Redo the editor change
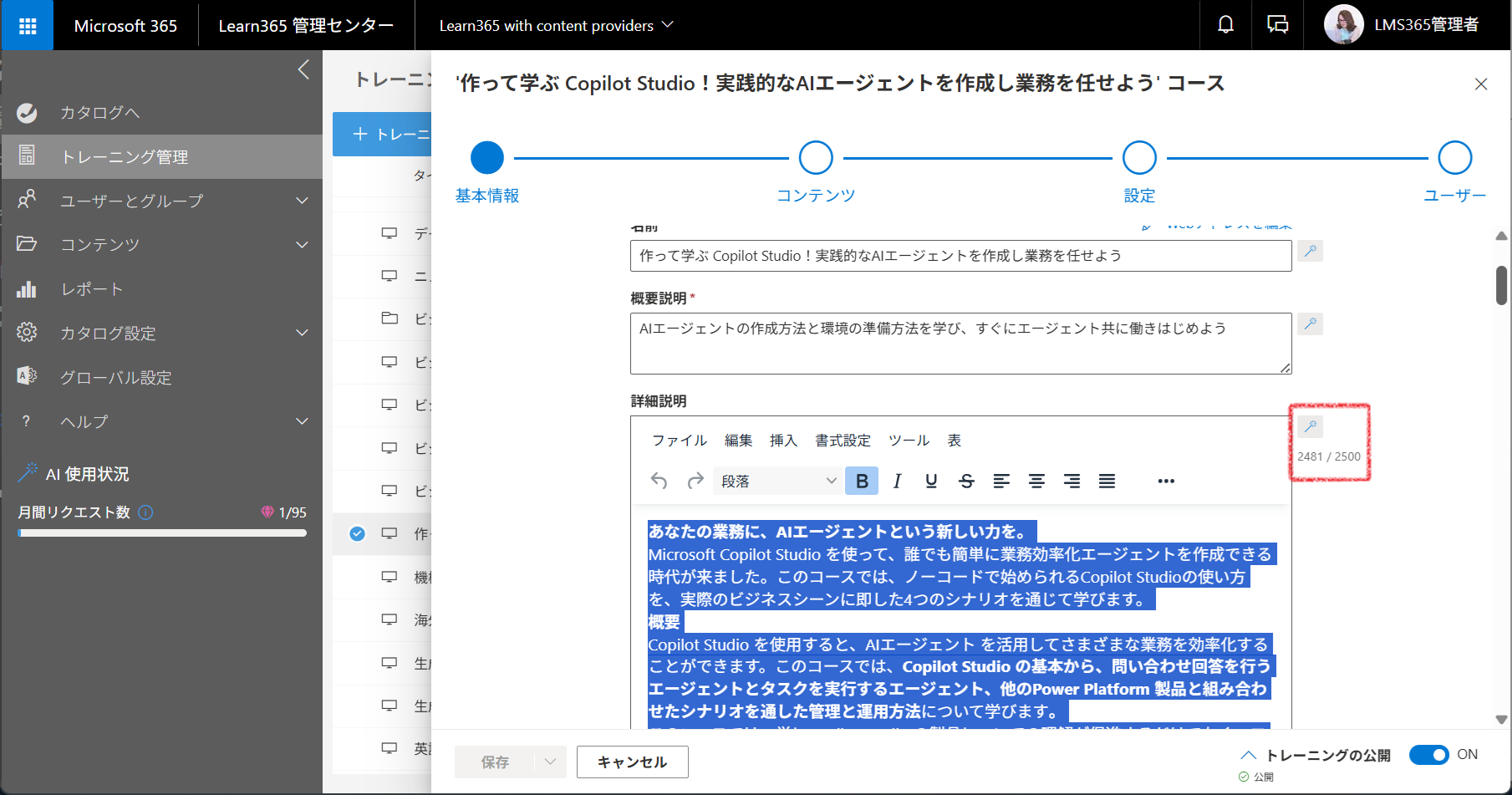This screenshot has height=795, width=1512. [x=695, y=481]
